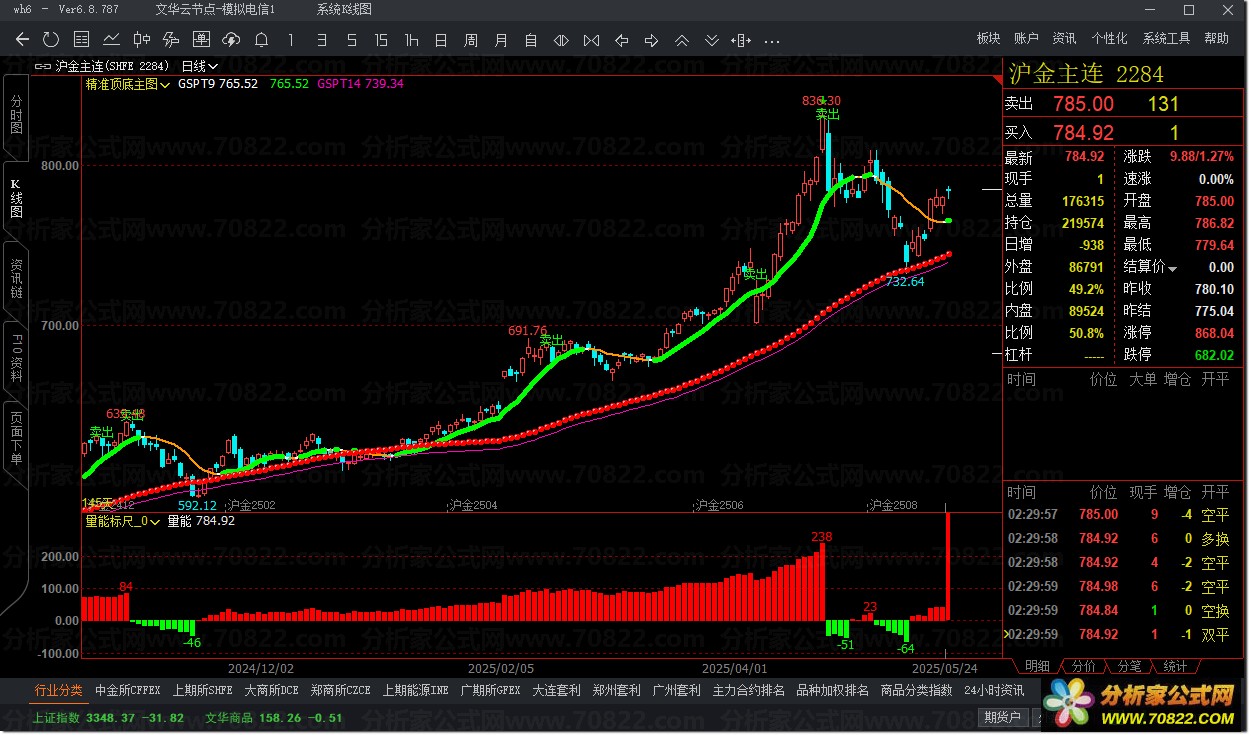Open the 帮助 menu
This screenshot has width=1251, height=735.
pos(1216,38)
